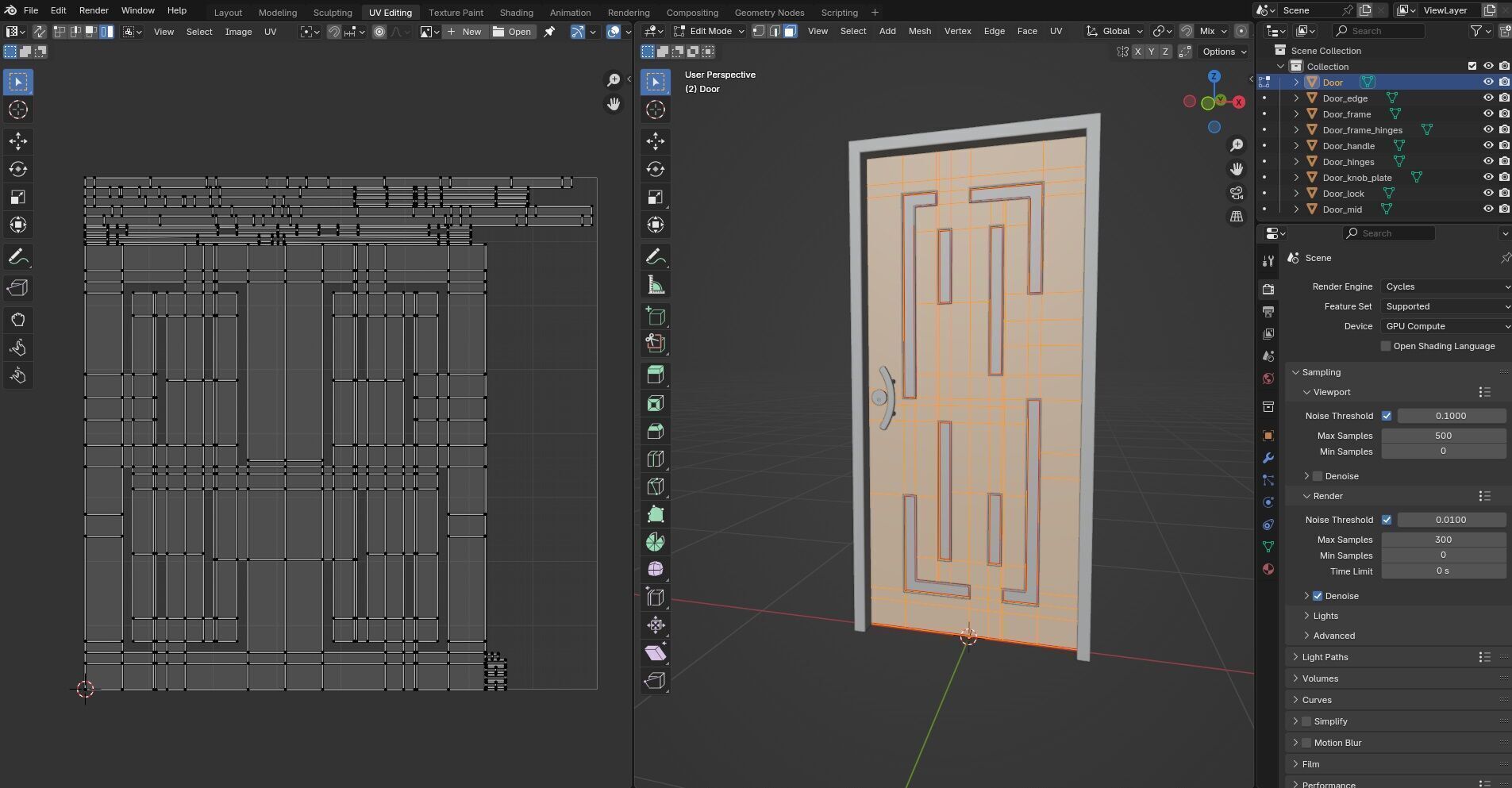The height and width of the screenshot is (788, 1512).
Task: Enable Open Shading Language checkbox
Action: pyautogui.click(x=1386, y=346)
